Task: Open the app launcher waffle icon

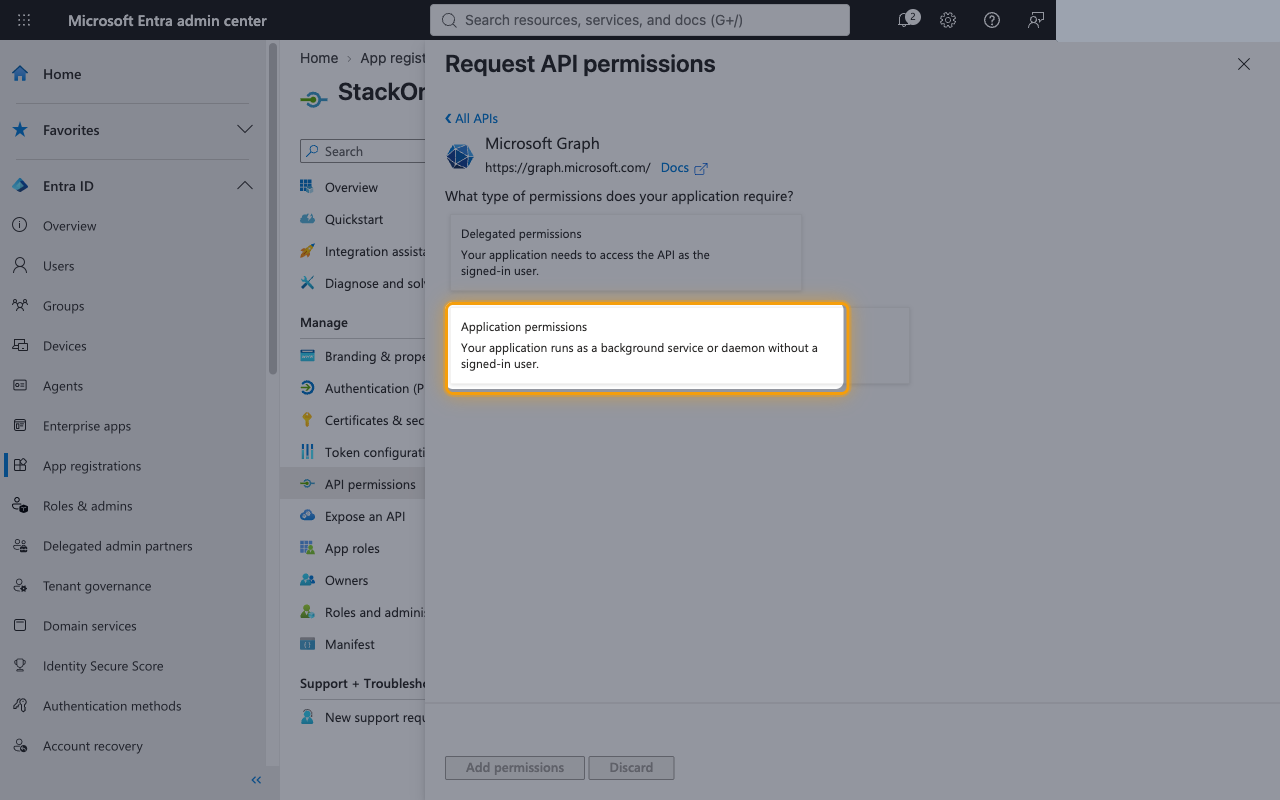Action: click(24, 20)
